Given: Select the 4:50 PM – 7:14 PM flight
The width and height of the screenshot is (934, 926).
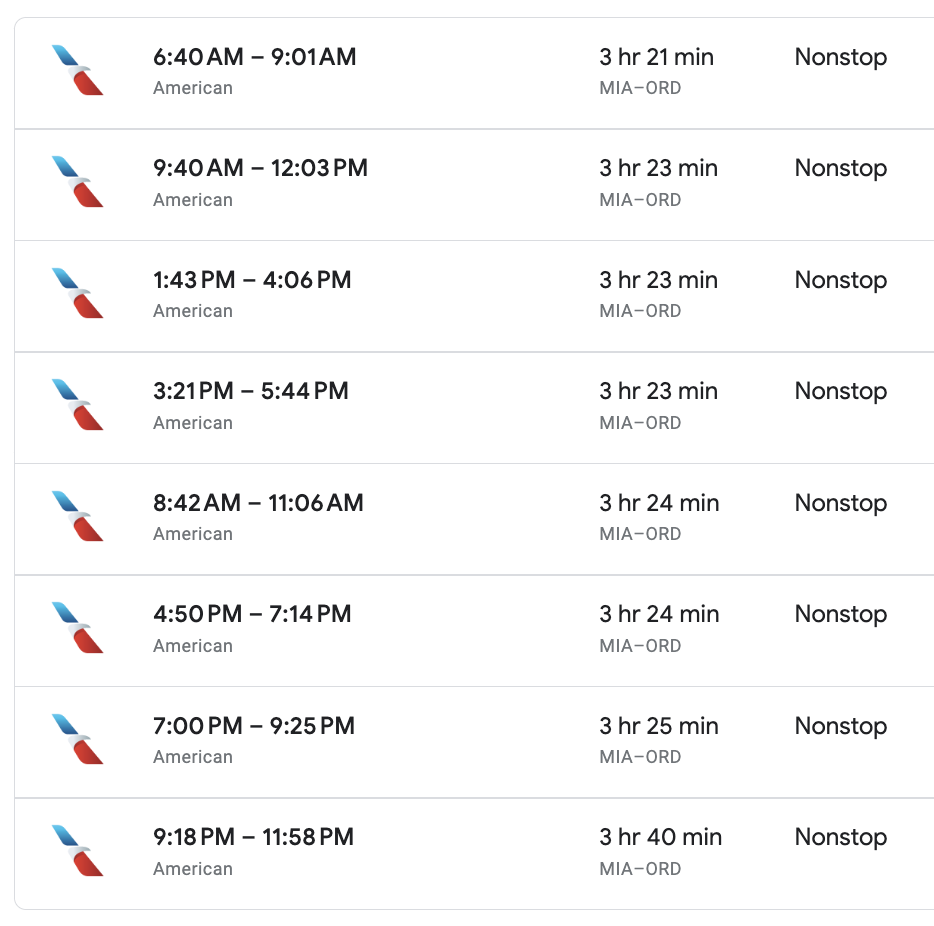Looking at the screenshot, I should tap(474, 631).
